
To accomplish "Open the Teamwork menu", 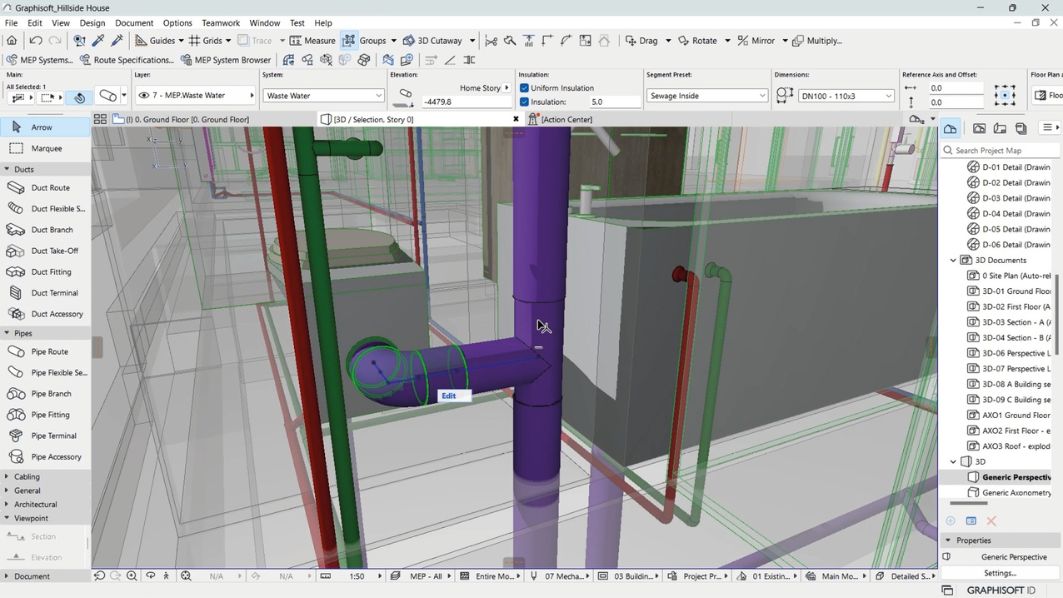I will point(220,22).
